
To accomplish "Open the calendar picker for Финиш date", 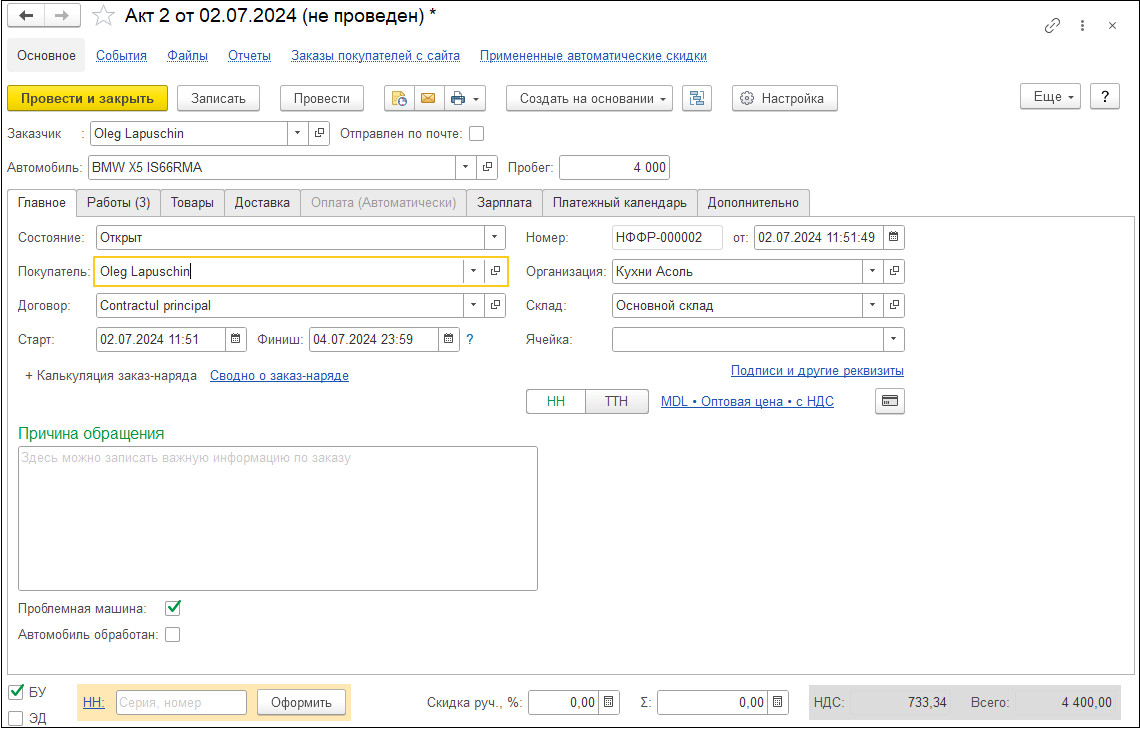I will (x=450, y=339).
